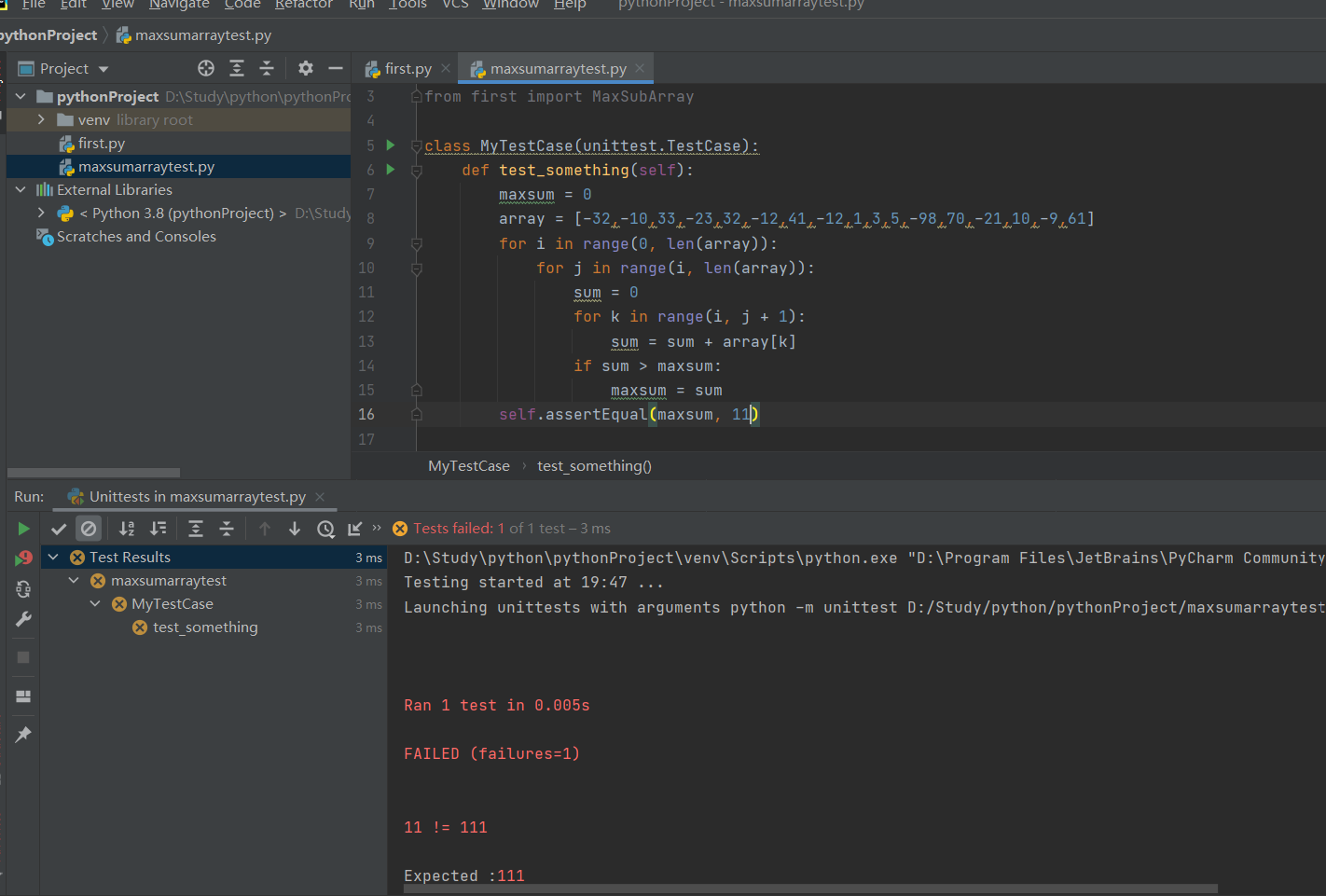This screenshot has height=896, width=1326.
Task: Click the green Rerun tests button
Action: 23,529
